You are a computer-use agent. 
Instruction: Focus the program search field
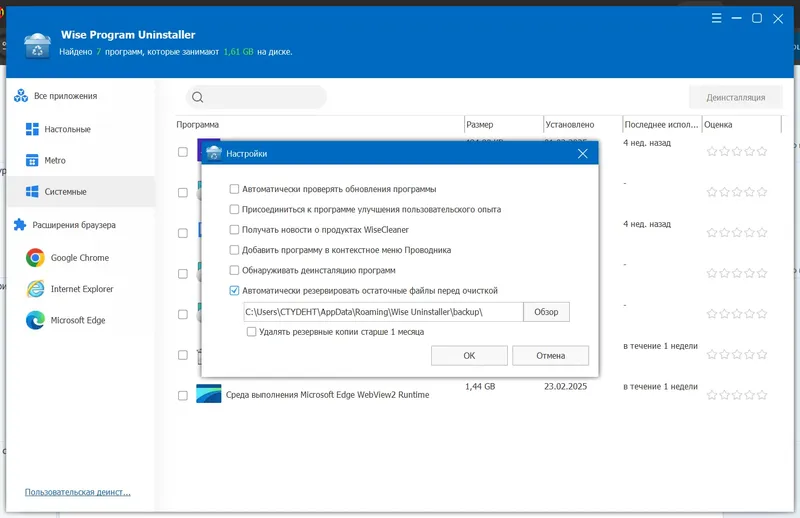(256, 97)
